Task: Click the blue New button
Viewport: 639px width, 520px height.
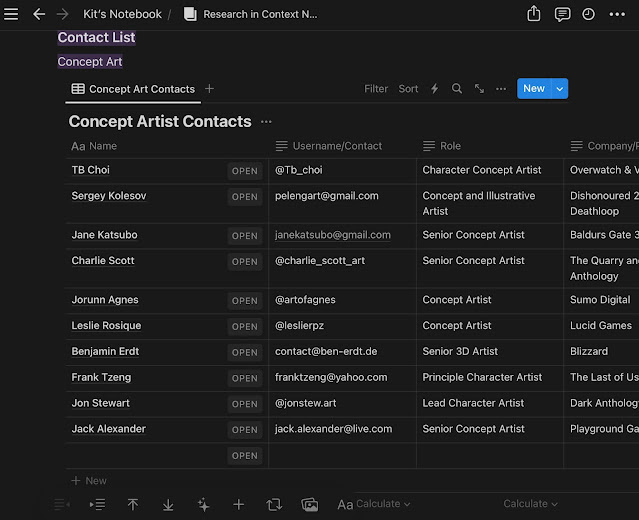Action: pyautogui.click(x=534, y=88)
